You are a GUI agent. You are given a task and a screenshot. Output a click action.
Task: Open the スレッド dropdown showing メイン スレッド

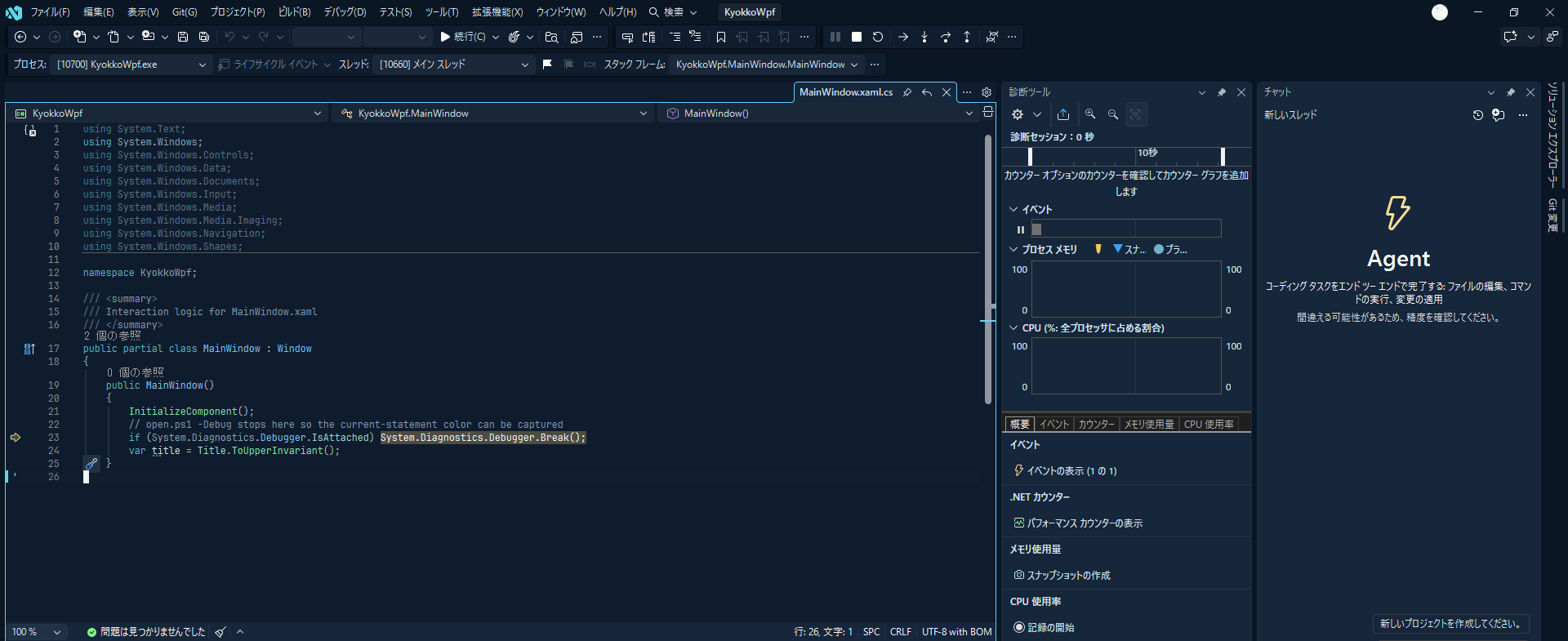454,65
